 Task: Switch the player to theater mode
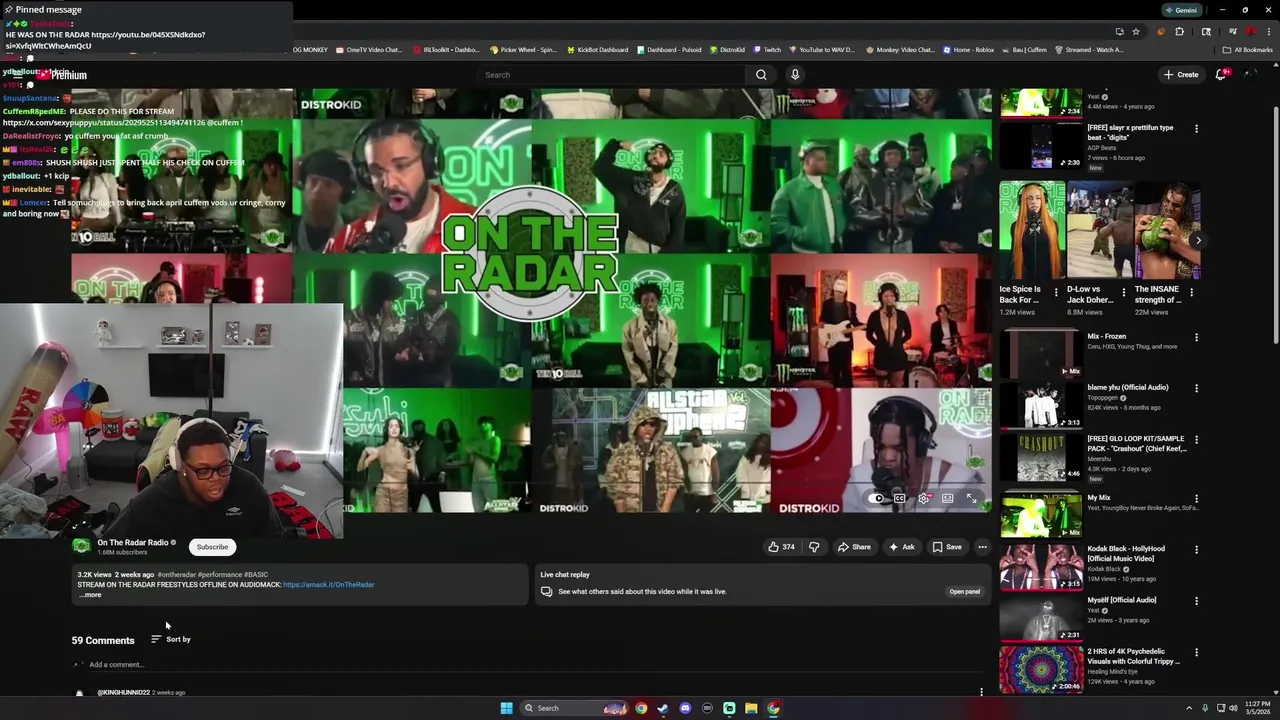click(x=947, y=498)
